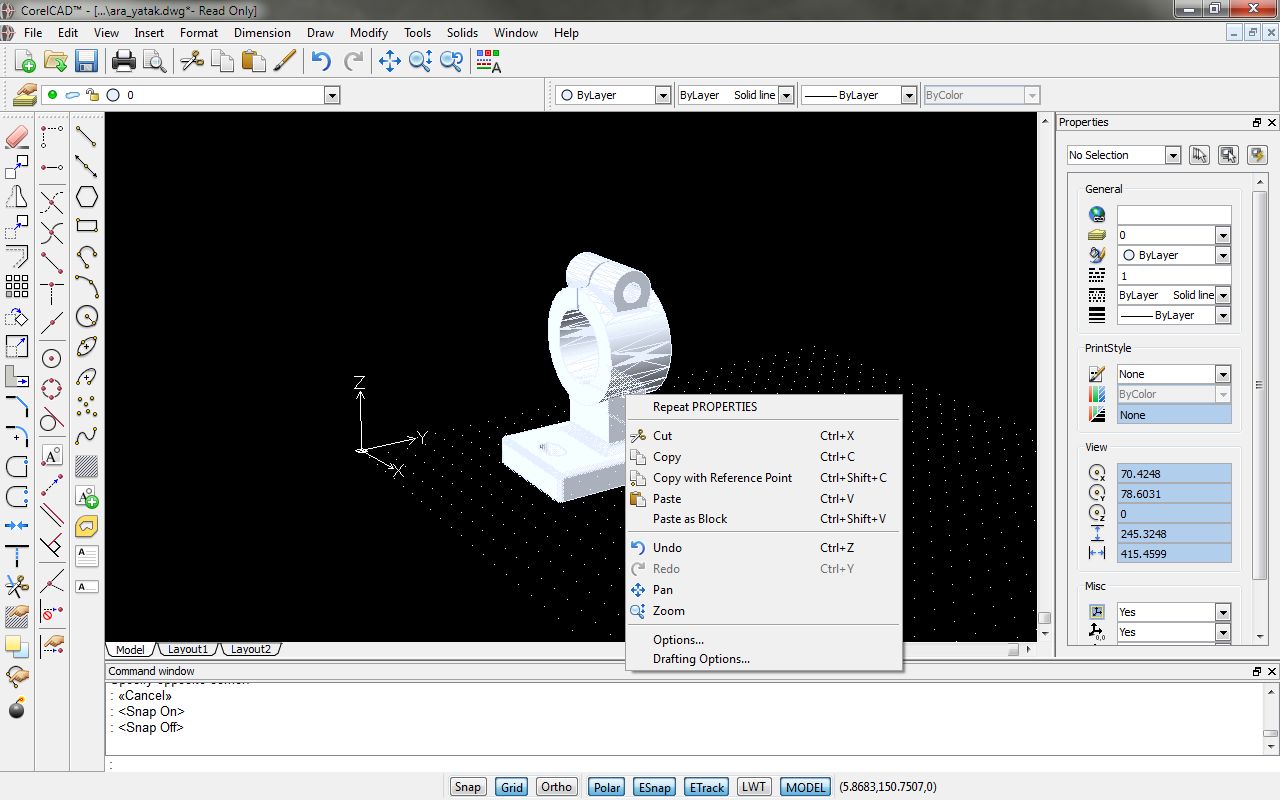Click Options... in the context menu
This screenshot has width=1280, height=800.
coord(764,640)
